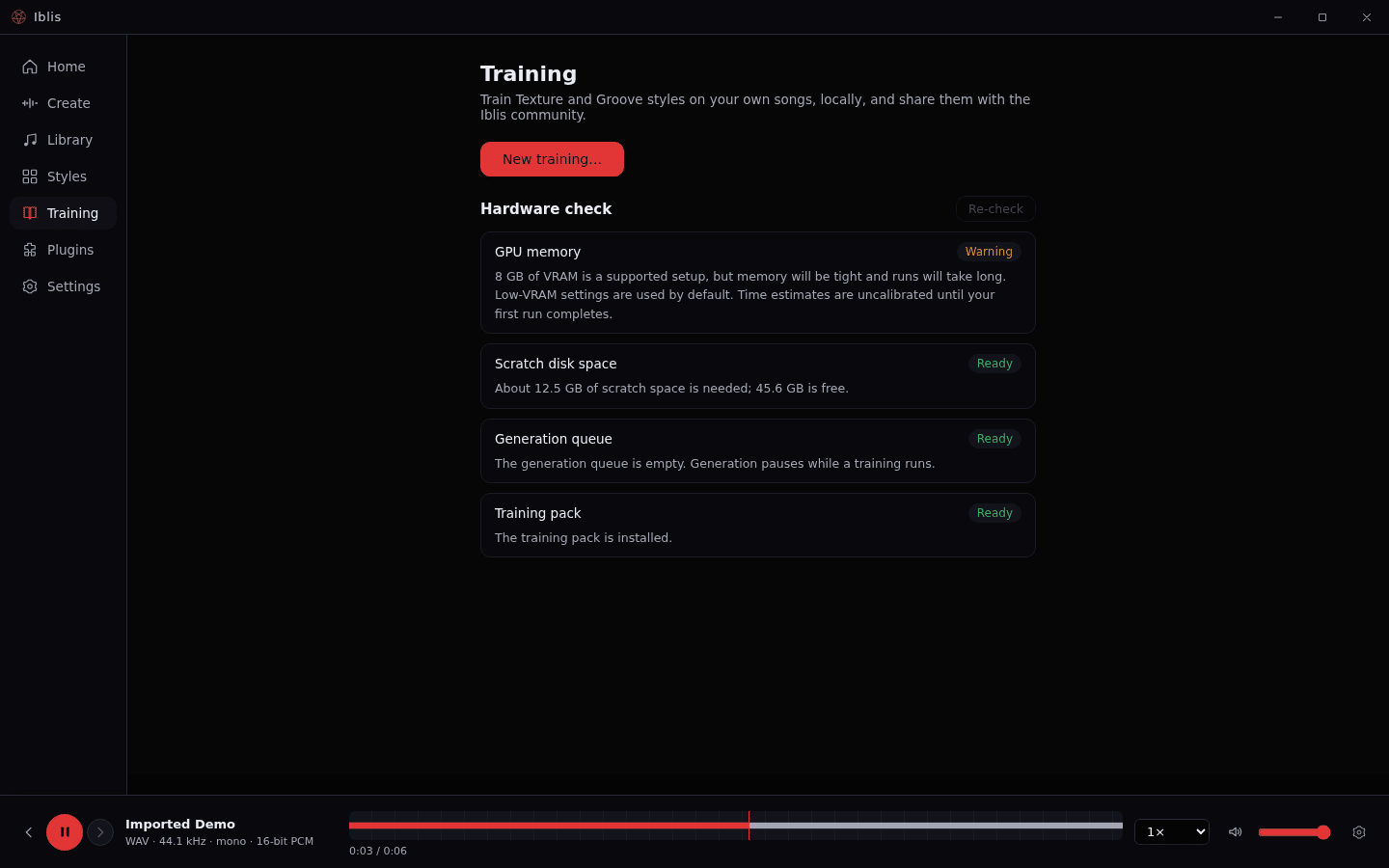Start a new training

(552, 159)
